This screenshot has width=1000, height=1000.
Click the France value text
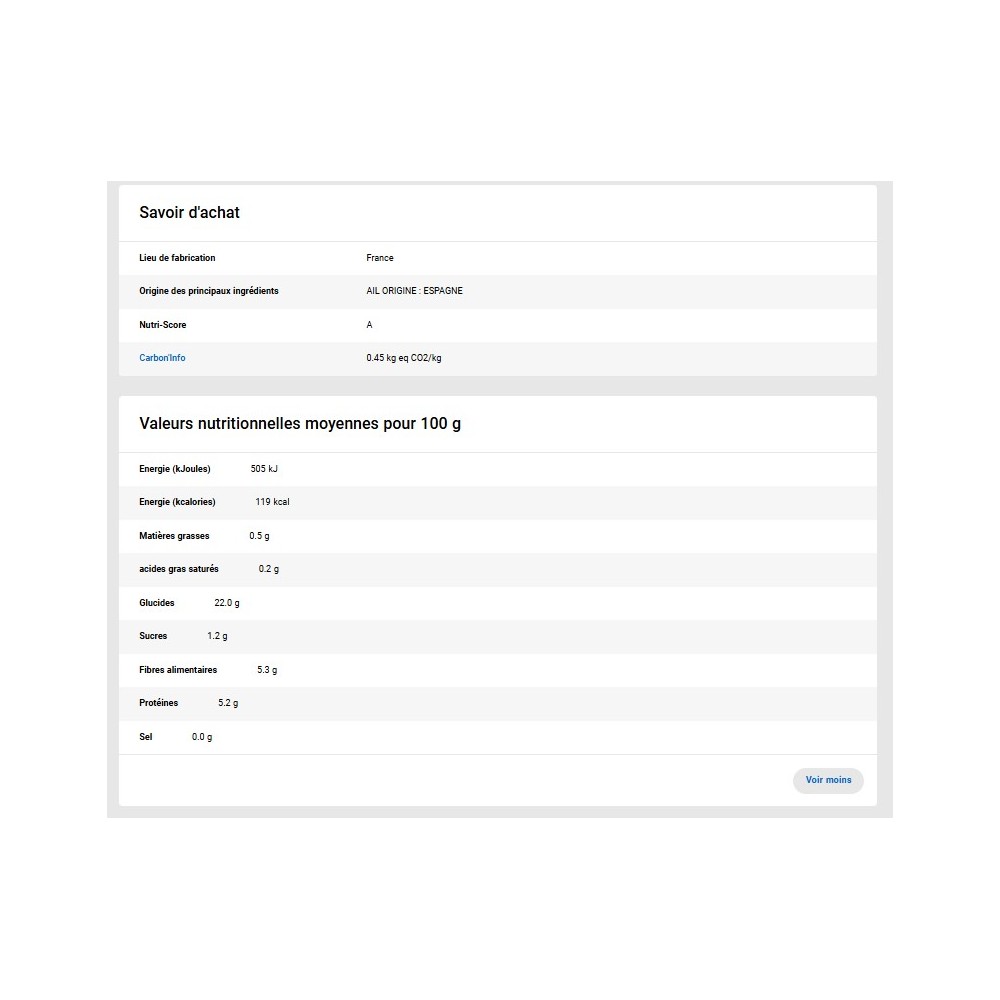click(x=380, y=258)
